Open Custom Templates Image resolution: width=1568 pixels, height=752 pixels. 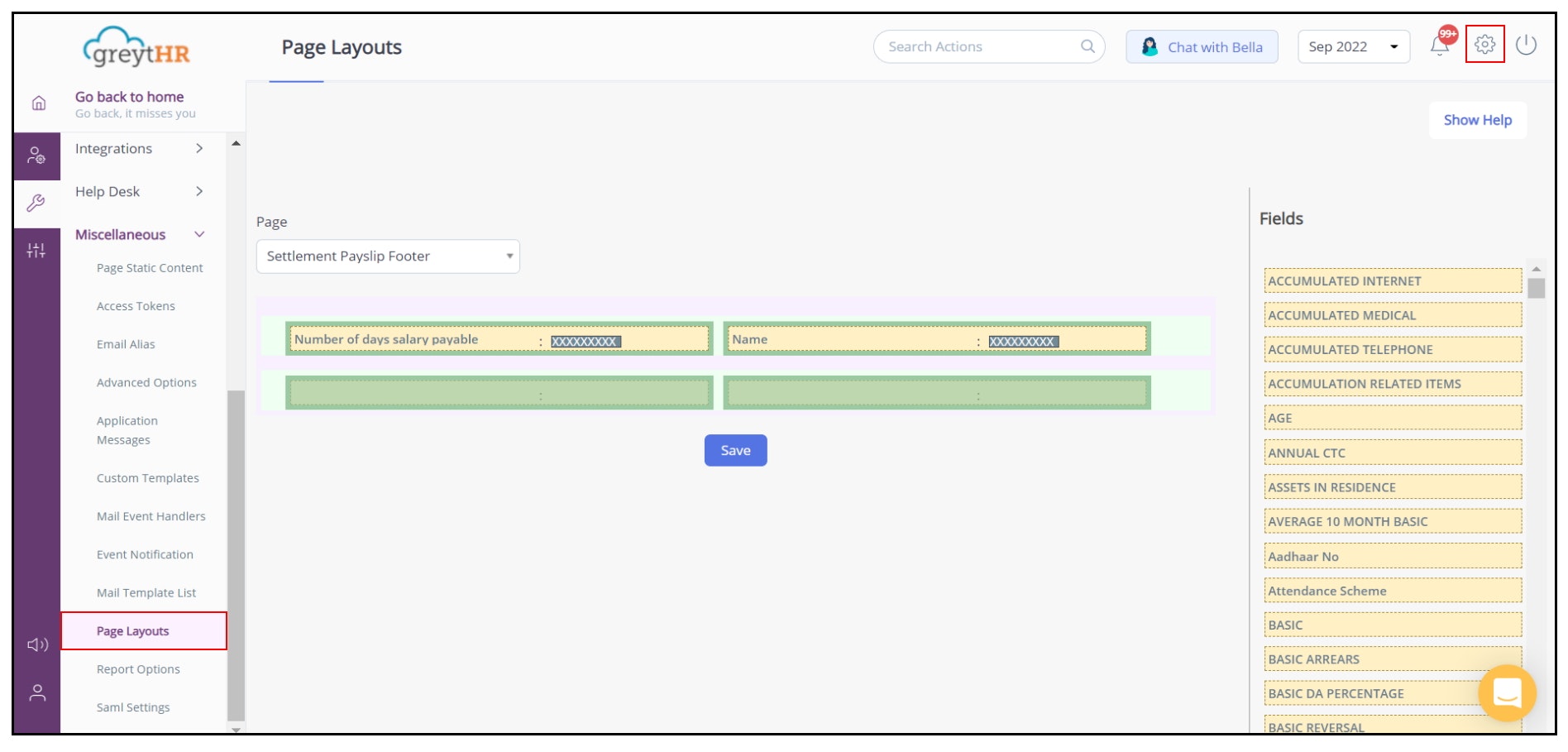coord(148,478)
